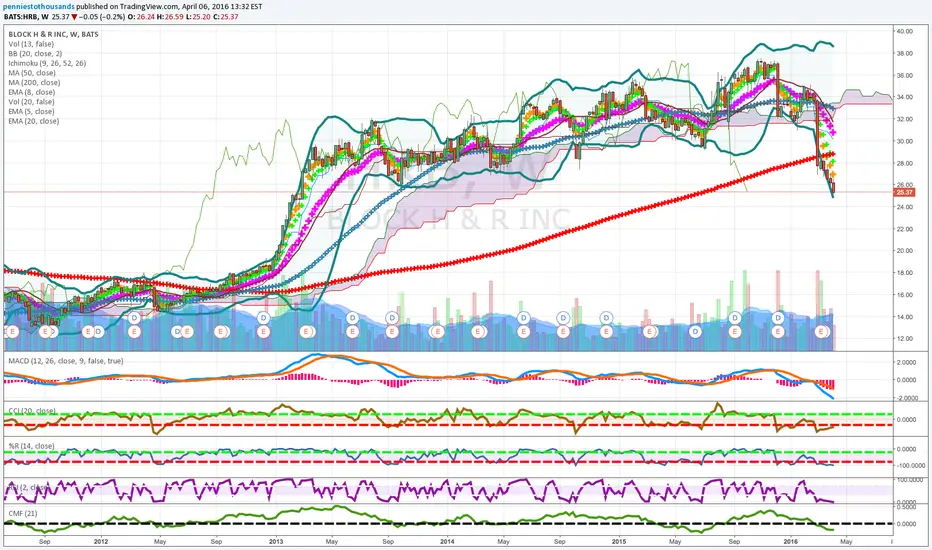
Task: Click the 28.00 price axis label
Action: (905, 164)
